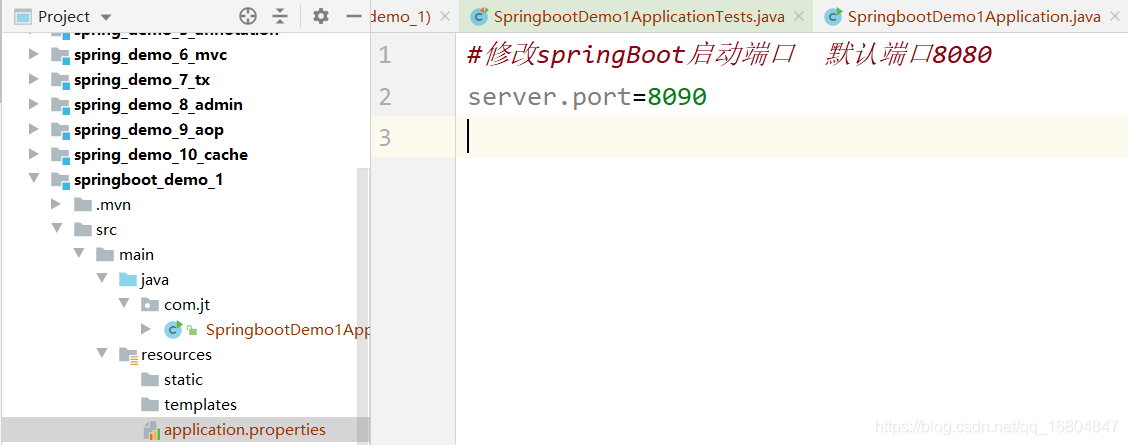Select spring_demo_6_mvc in tree
This screenshot has height=445, width=1128.
[x=150, y=55]
